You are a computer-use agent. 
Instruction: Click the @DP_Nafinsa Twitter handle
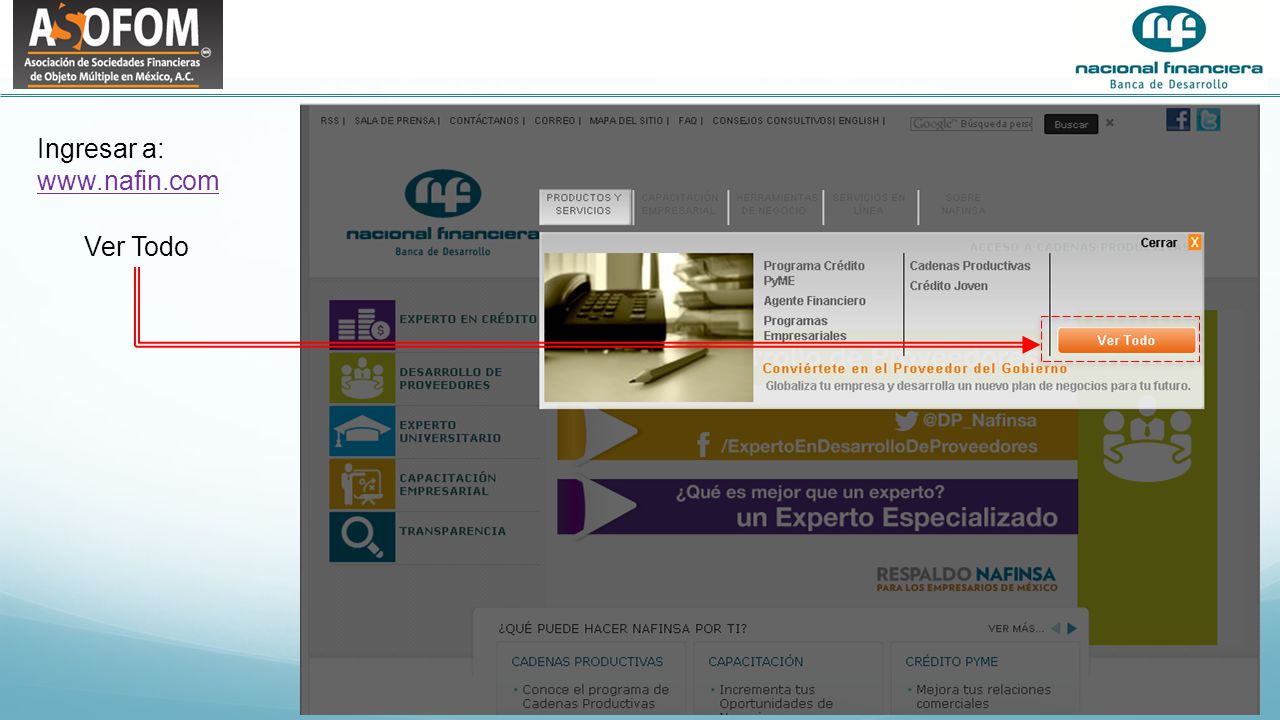pyautogui.click(x=980, y=421)
